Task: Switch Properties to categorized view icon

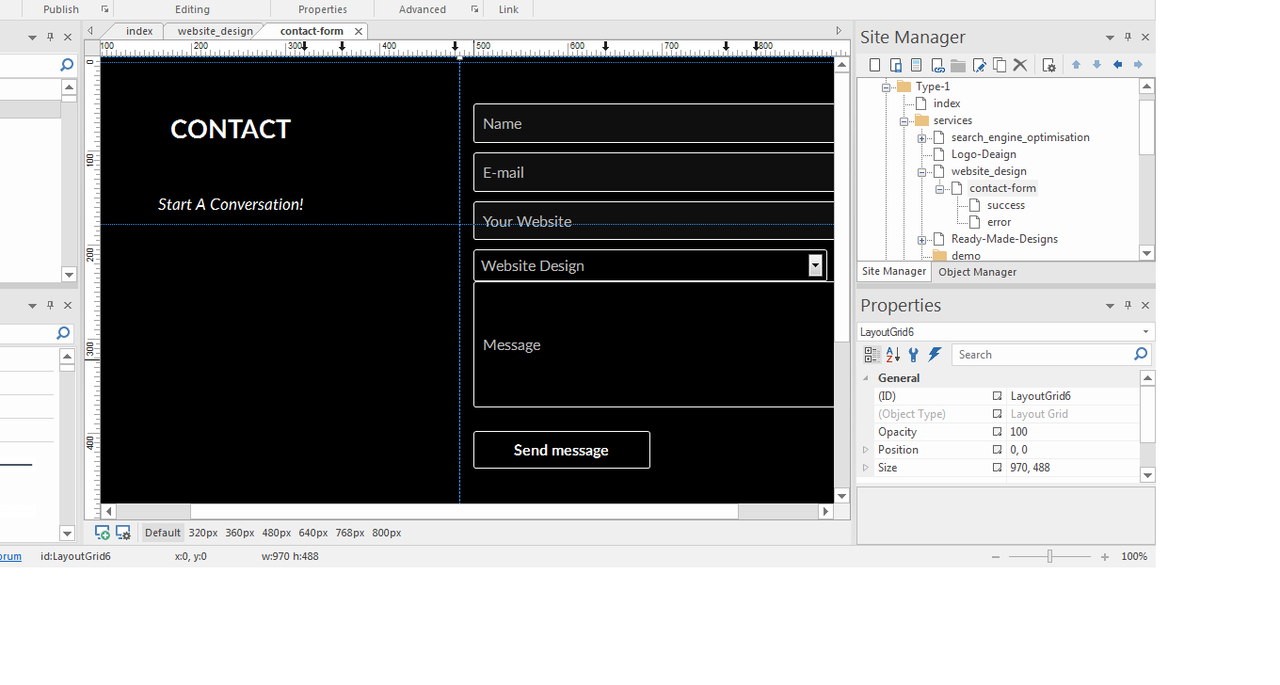Action: coord(872,355)
